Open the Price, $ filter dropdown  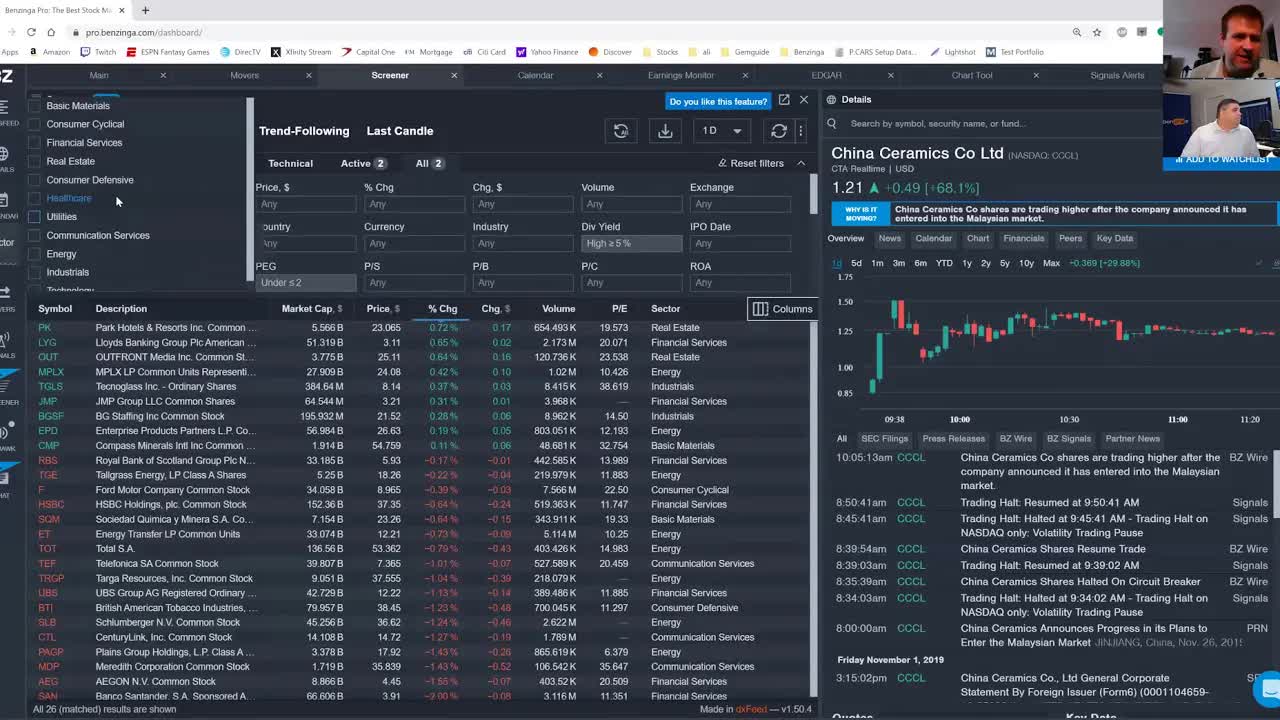306,204
